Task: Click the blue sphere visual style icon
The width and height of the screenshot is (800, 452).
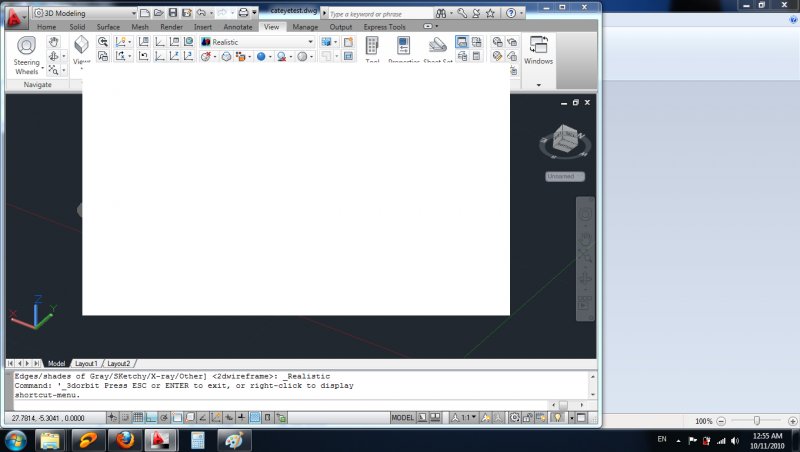Action: pos(261,57)
